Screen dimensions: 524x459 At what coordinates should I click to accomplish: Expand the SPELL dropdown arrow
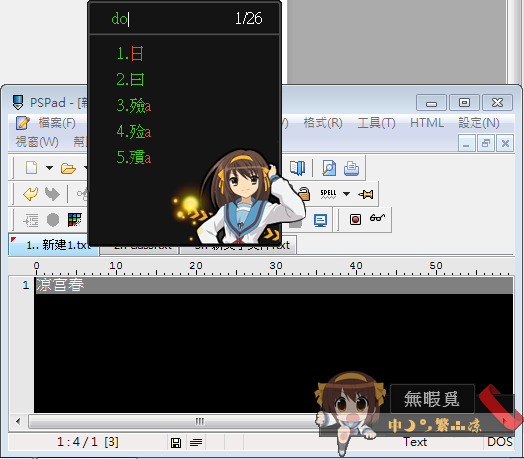[x=346, y=194]
